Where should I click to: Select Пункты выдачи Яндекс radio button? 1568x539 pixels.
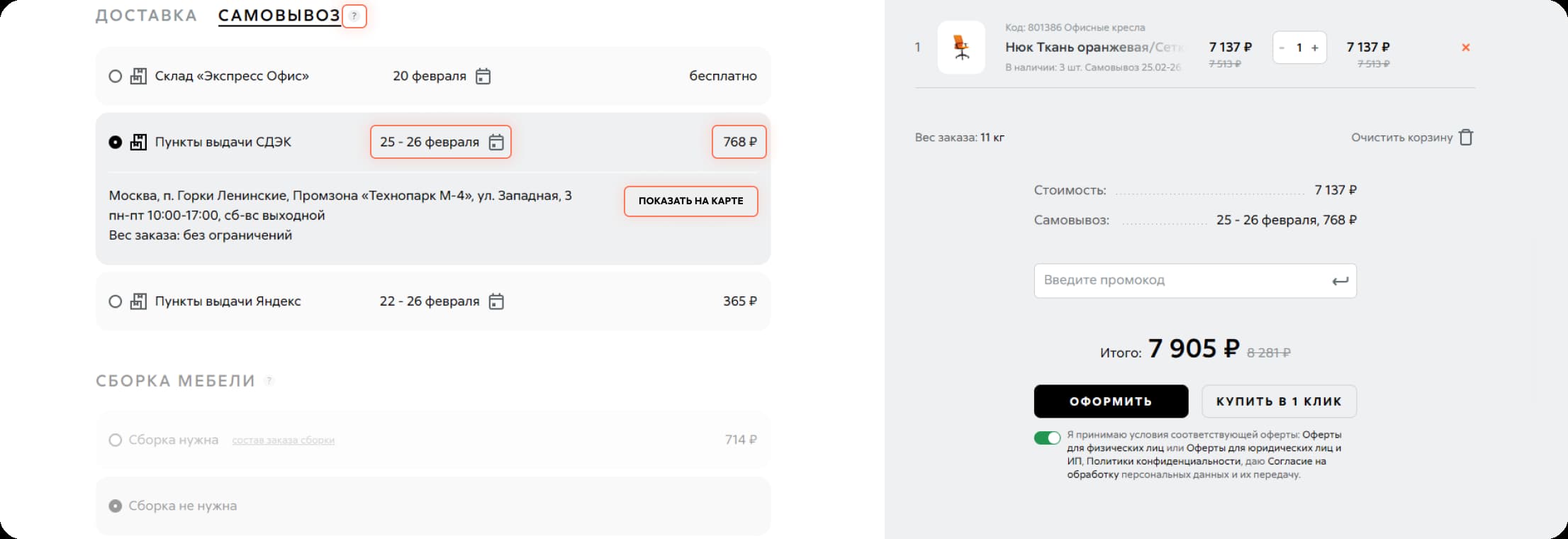(x=116, y=302)
